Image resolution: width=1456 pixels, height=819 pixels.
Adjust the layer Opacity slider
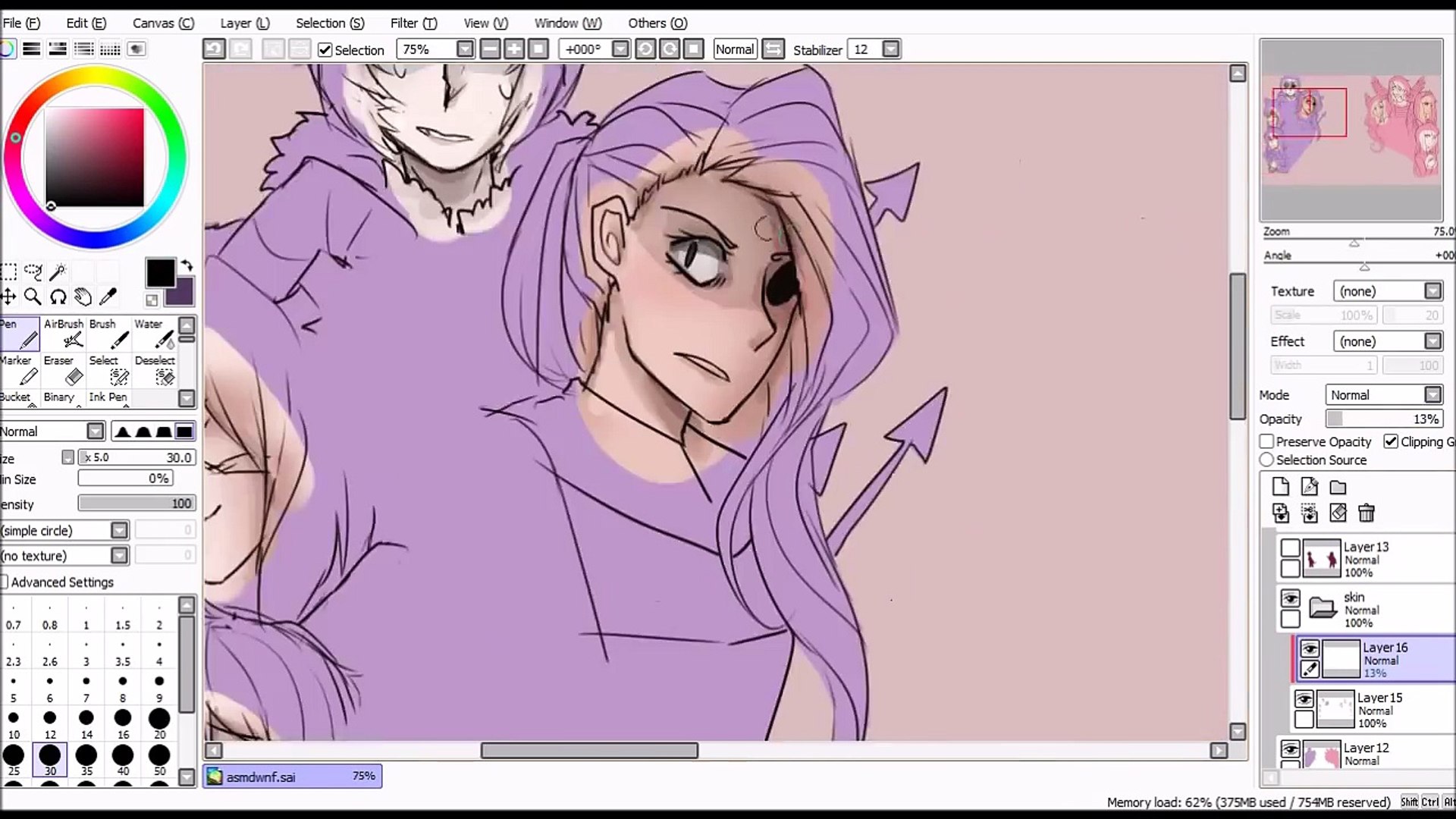point(1384,419)
